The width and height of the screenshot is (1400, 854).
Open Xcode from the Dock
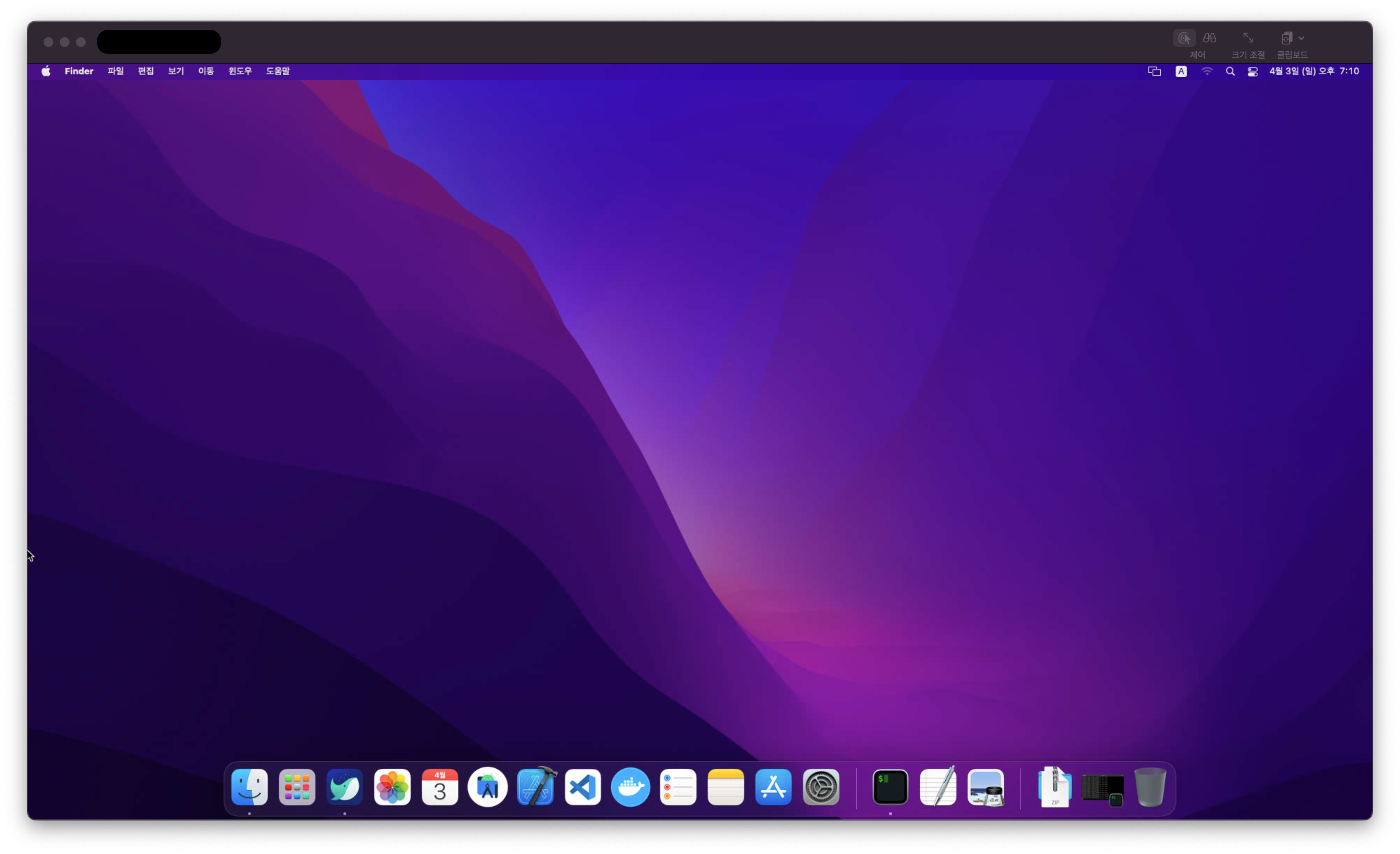[535, 787]
